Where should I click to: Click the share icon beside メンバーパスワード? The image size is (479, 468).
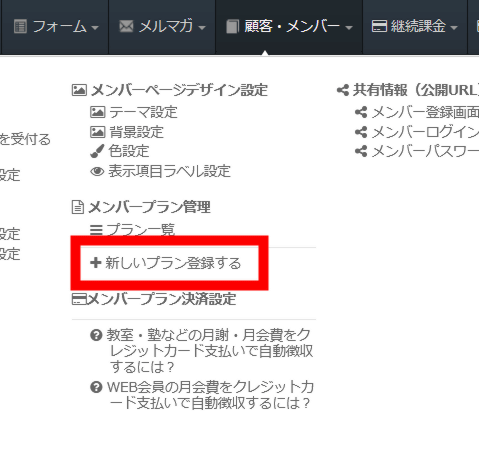[361, 151]
